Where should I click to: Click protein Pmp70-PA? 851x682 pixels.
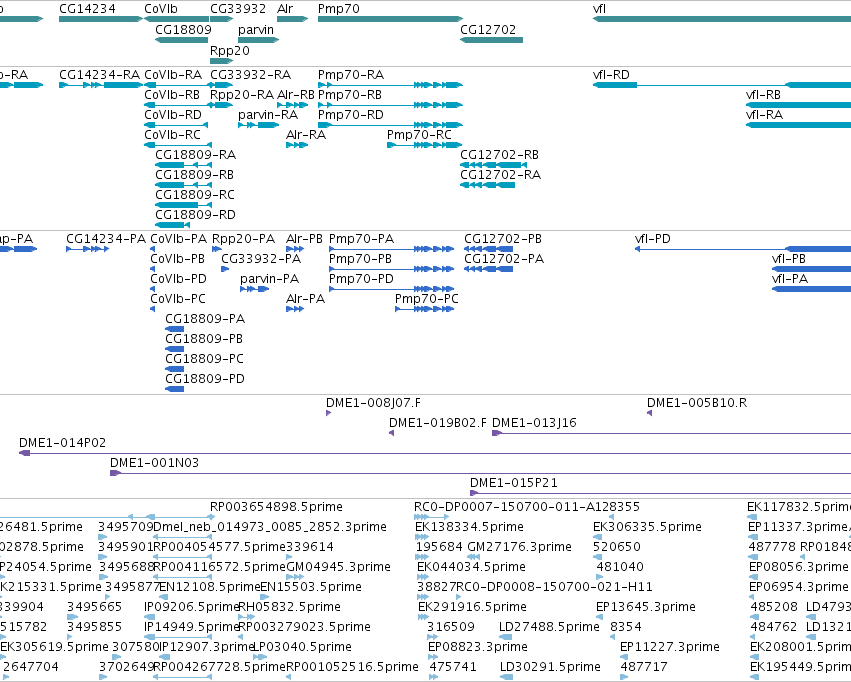pos(391,249)
